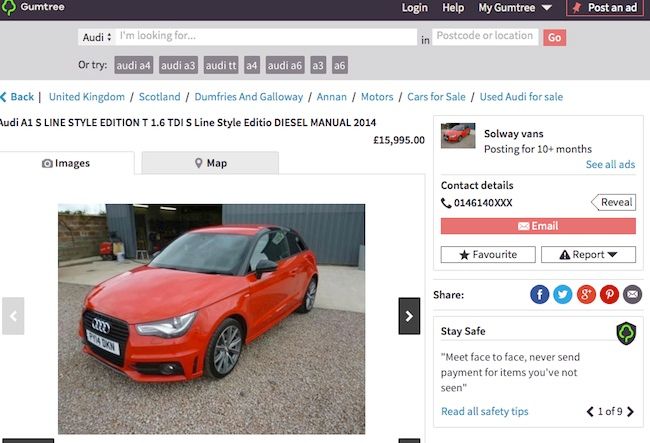Screen dimensions: 650x443
Task: Open See all ads link
Action: (x=610, y=165)
